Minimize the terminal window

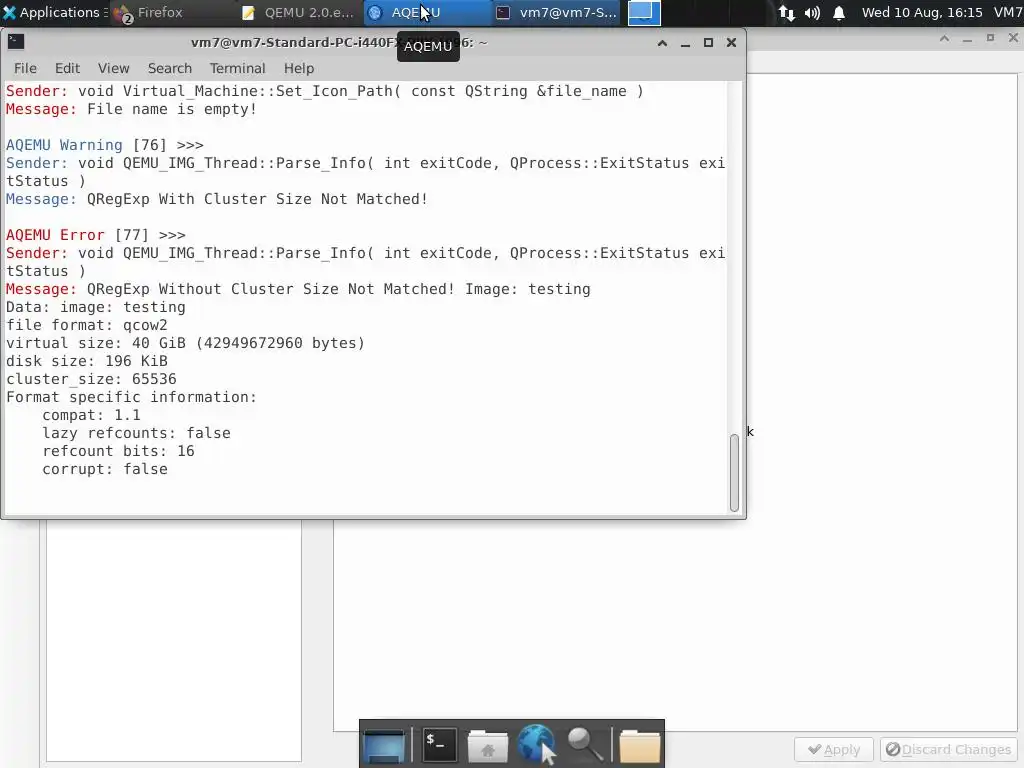[x=685, y=42]
